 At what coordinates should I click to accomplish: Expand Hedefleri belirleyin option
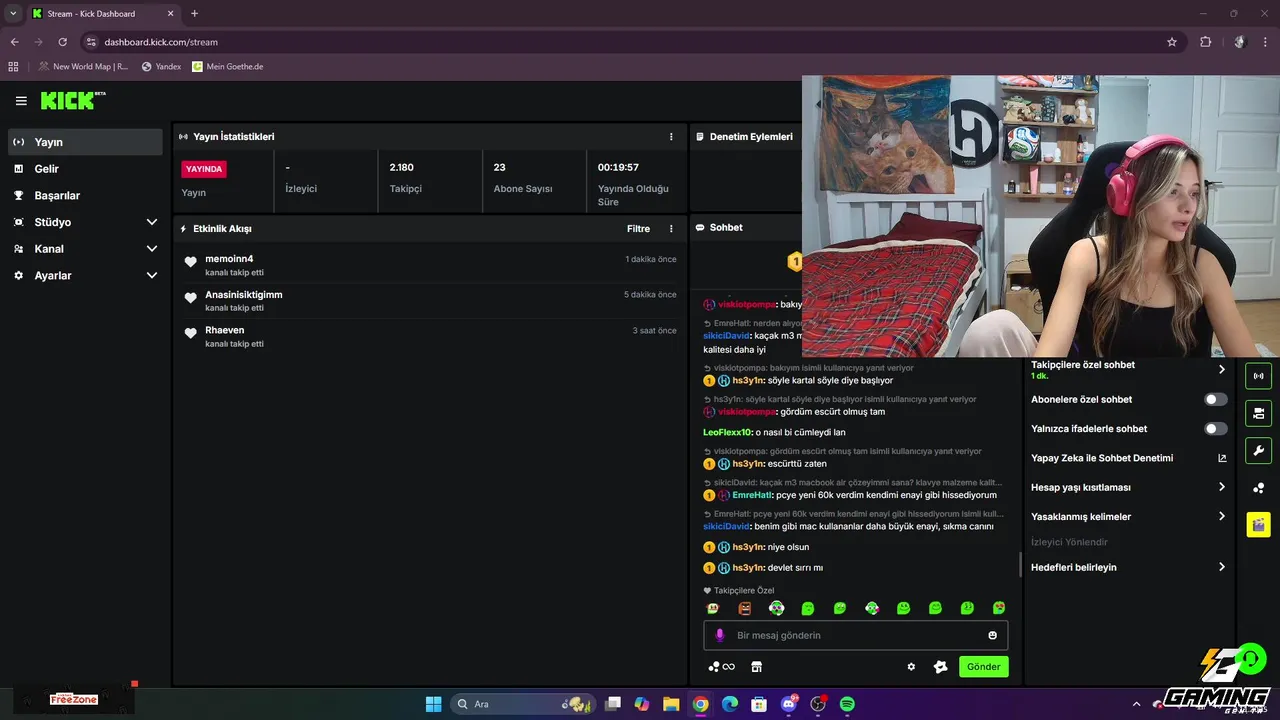point(1129,567)
